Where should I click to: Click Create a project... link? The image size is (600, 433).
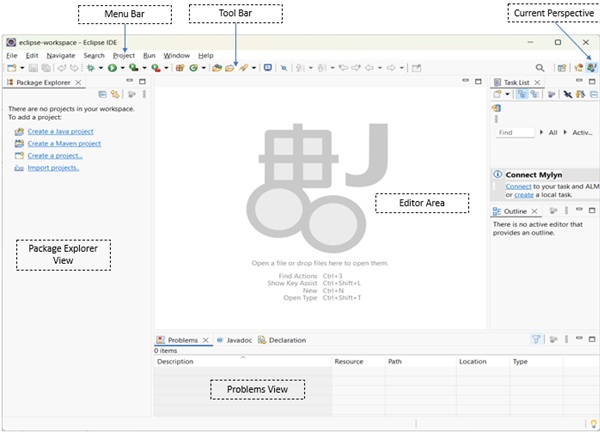point(55,156)
